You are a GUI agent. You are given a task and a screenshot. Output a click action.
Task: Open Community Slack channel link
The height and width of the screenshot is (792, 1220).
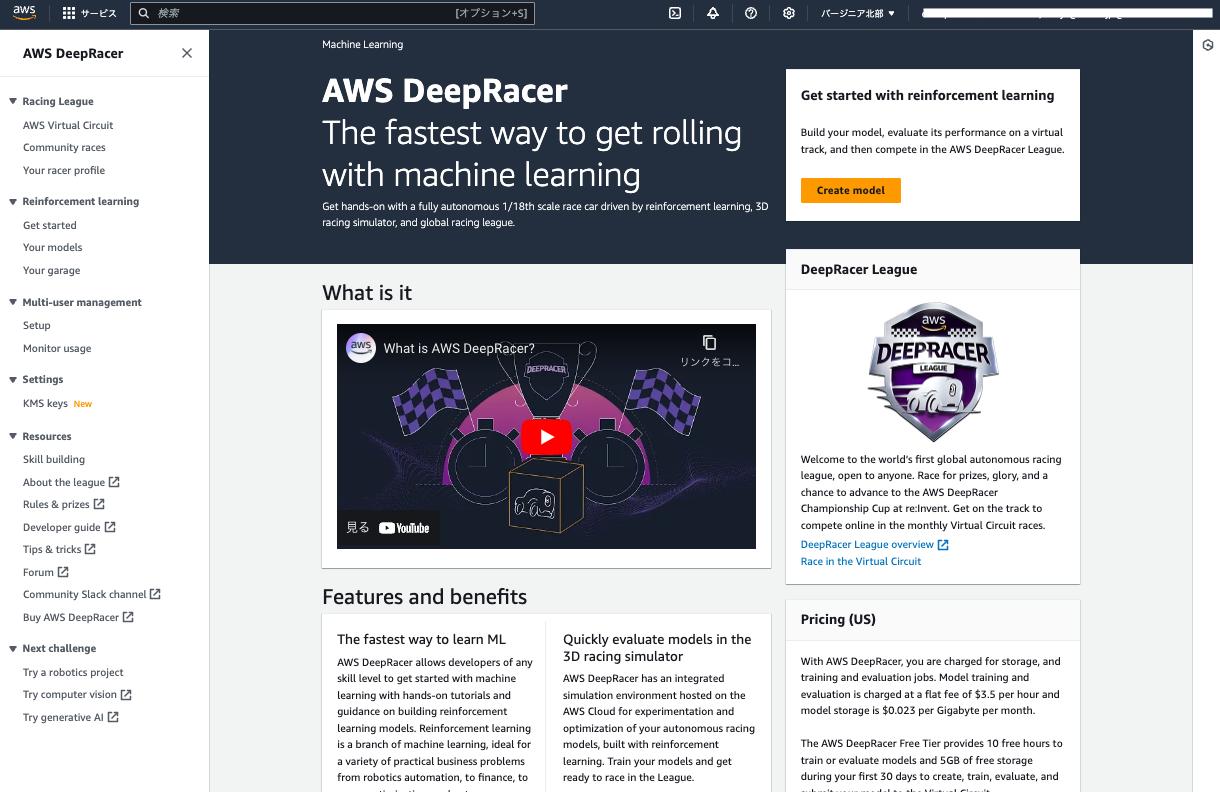pyautogui.click(x=85, y=594)
